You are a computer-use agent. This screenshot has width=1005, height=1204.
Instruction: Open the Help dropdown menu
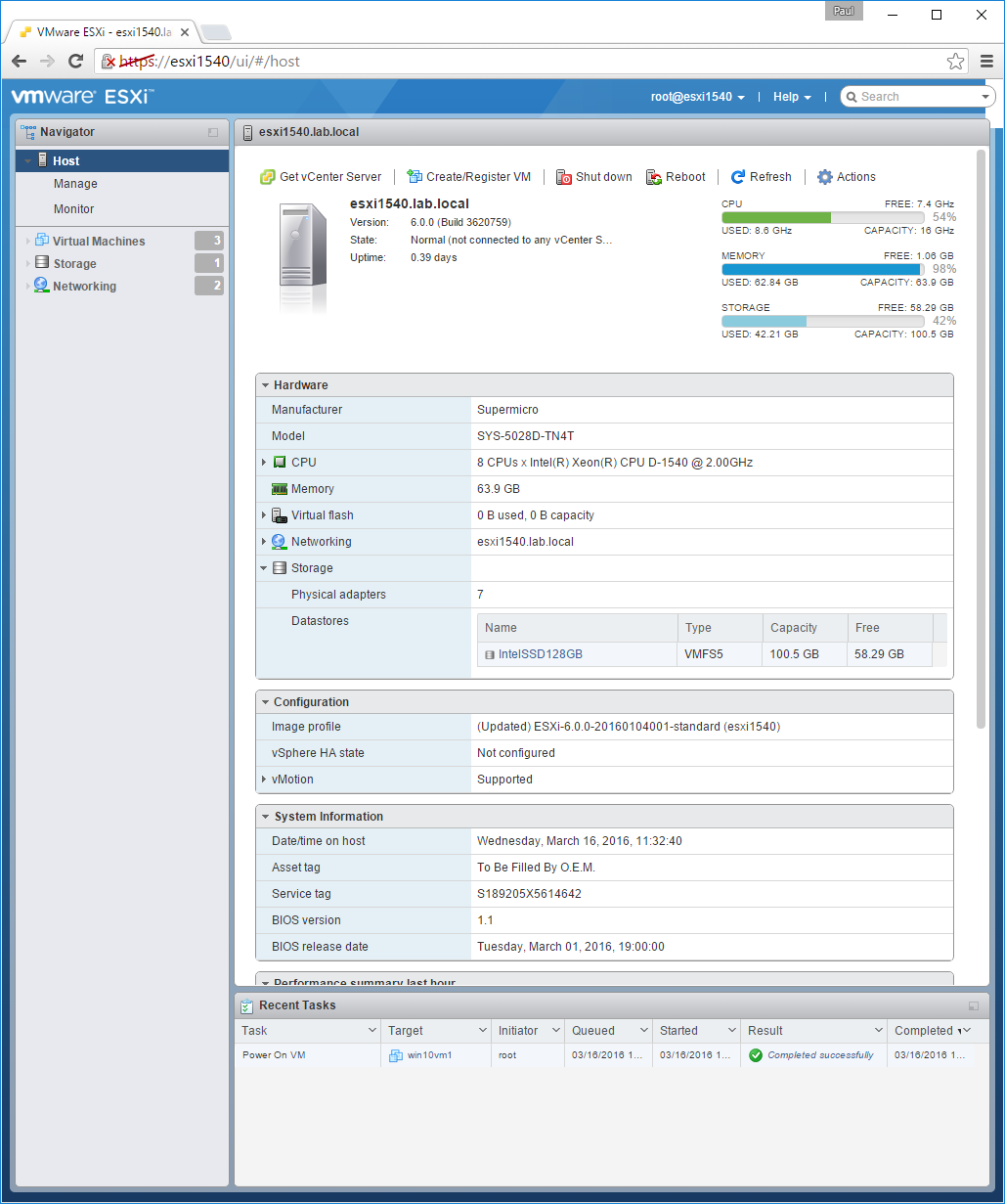792,97
